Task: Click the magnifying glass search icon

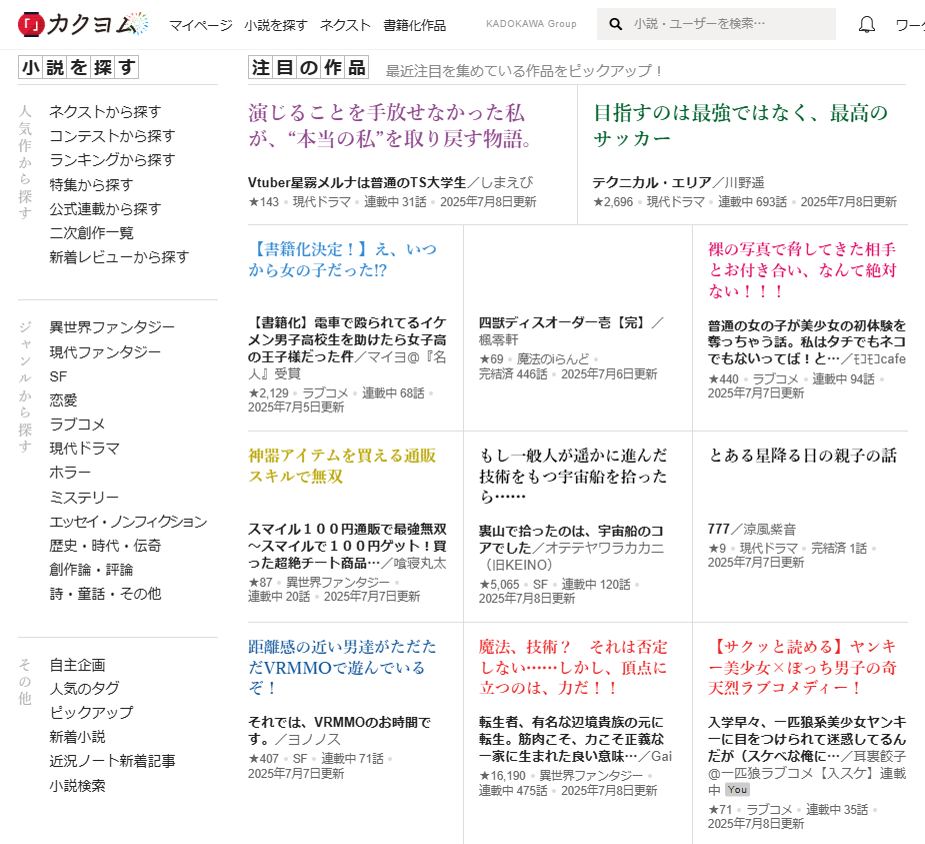Action: coord(616,24)
